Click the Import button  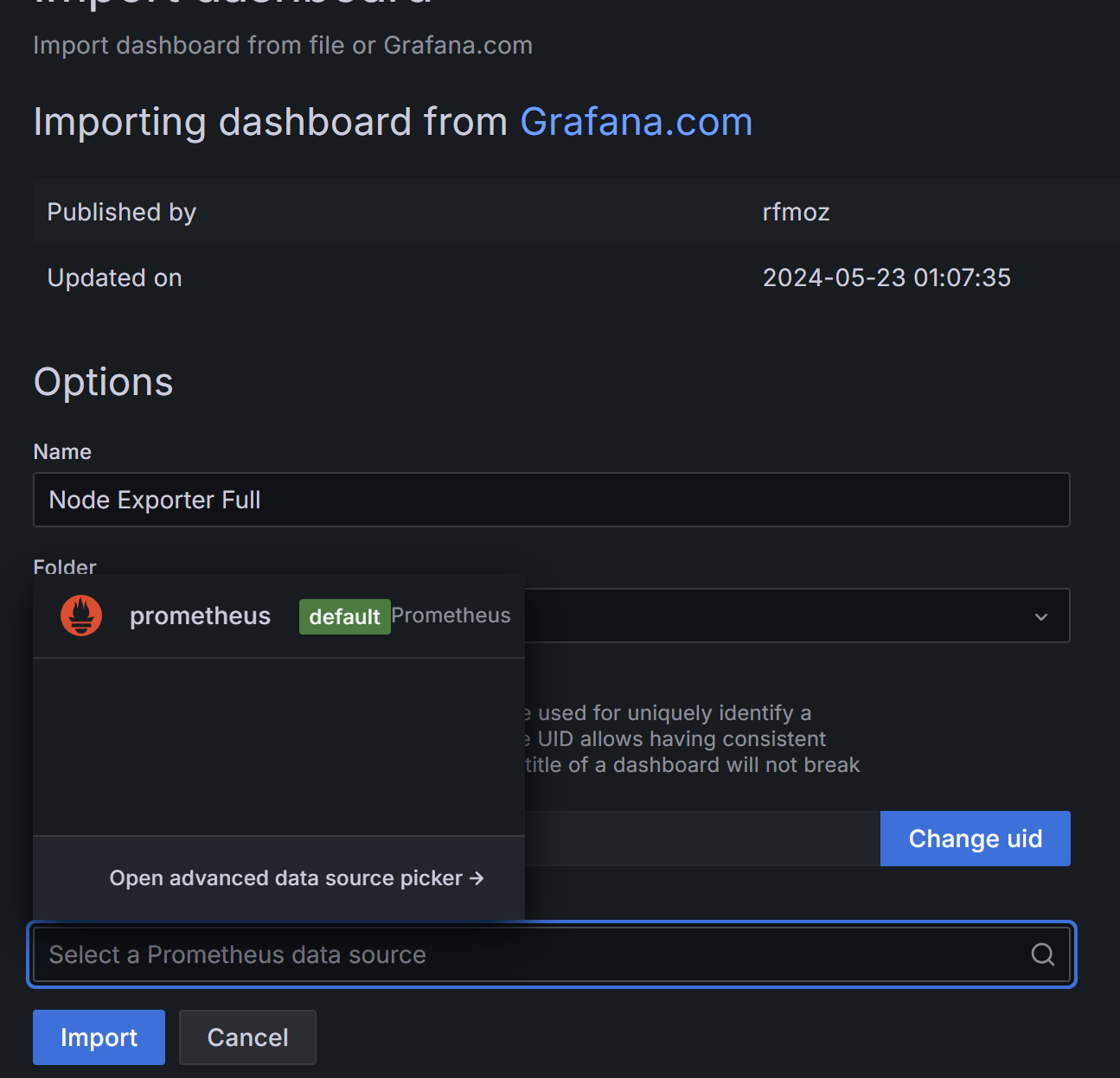click(99, 1037)
